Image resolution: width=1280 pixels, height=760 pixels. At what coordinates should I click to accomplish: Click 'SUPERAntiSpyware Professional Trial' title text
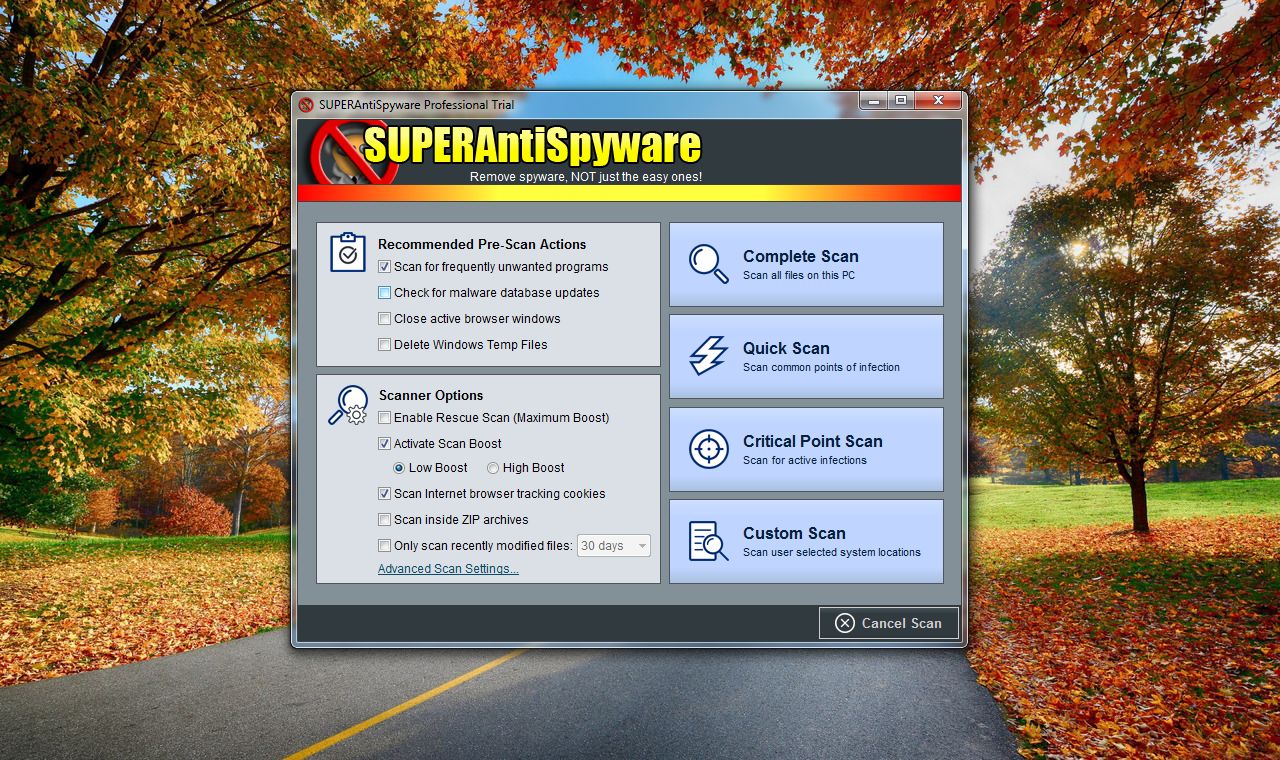pyautogui.click(x=417, y=105)
